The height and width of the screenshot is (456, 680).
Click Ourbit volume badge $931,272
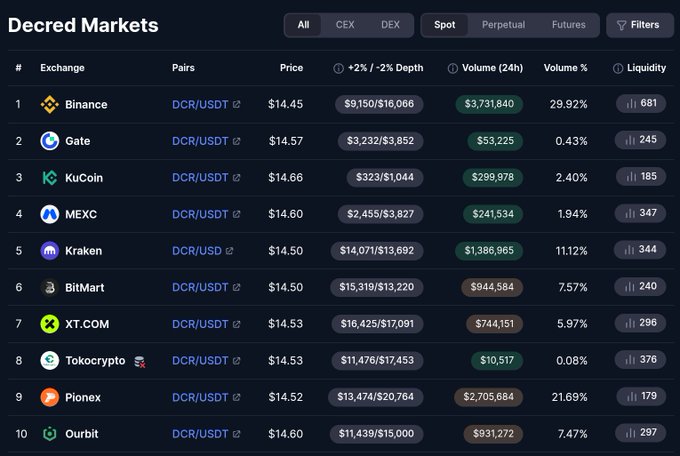(493, 434)
